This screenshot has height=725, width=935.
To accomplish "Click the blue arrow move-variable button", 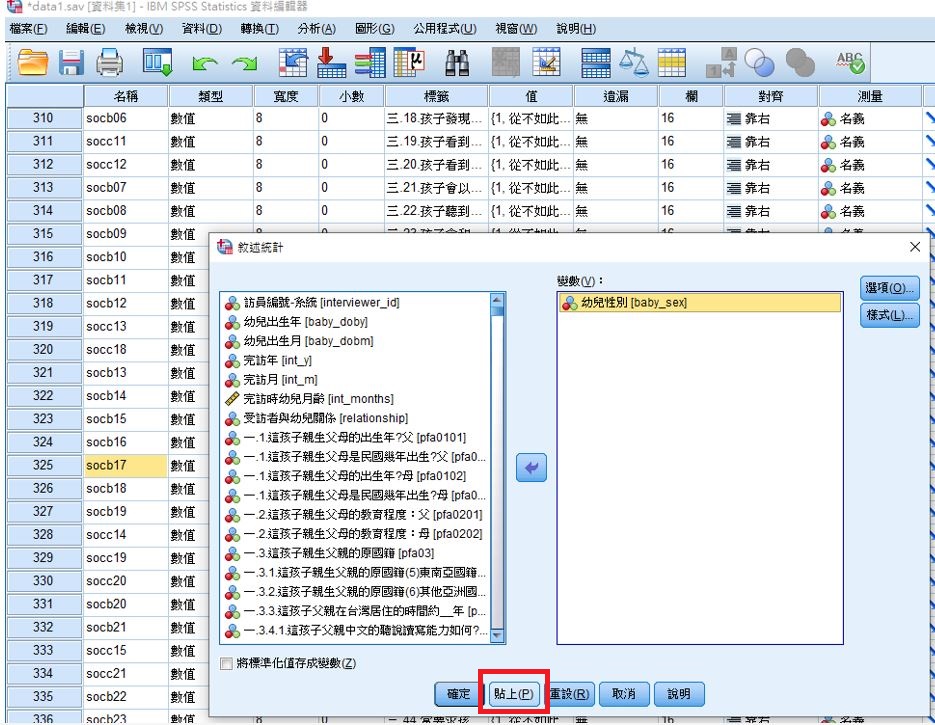I will (531, 467).
